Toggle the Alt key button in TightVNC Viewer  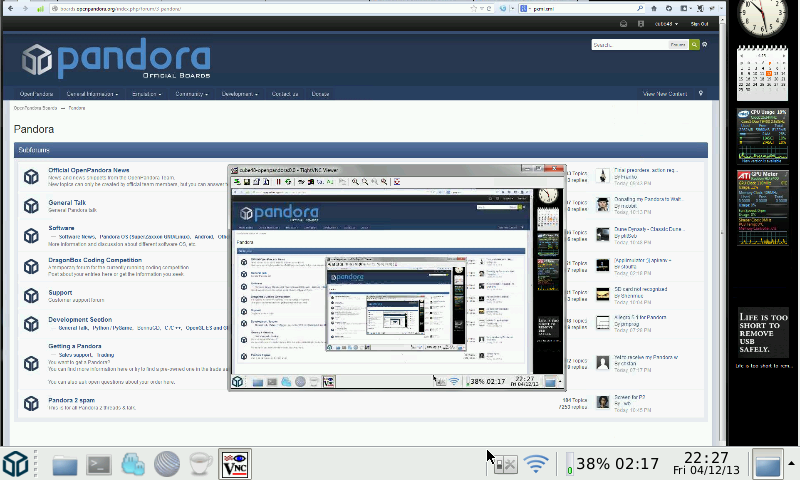point(330,182)
